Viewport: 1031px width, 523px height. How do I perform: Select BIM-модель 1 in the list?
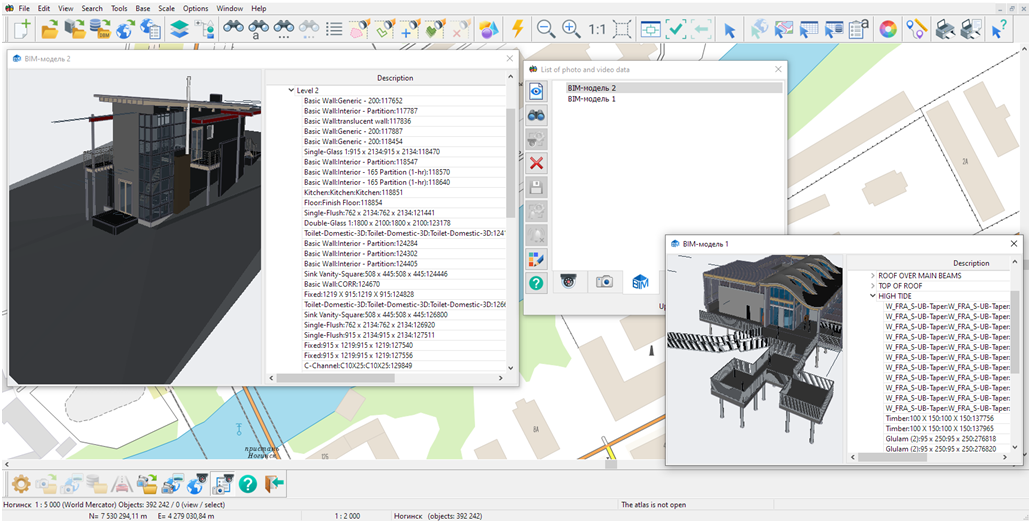(x=591, y=99)
